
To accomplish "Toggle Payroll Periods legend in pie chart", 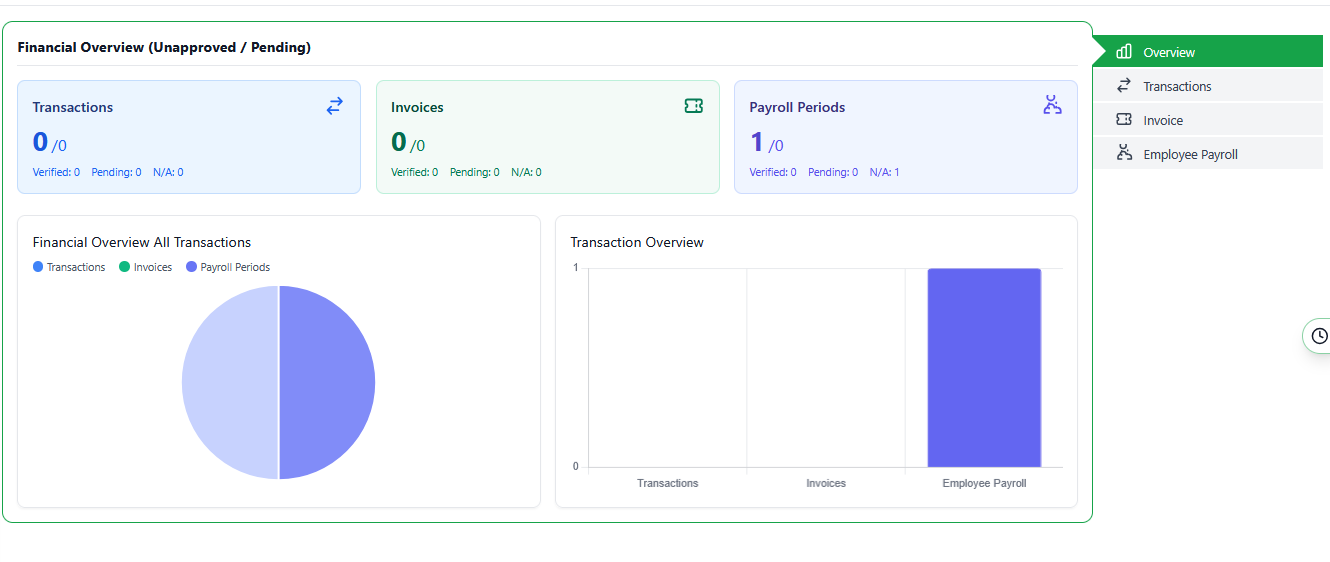I will [228, 267].
